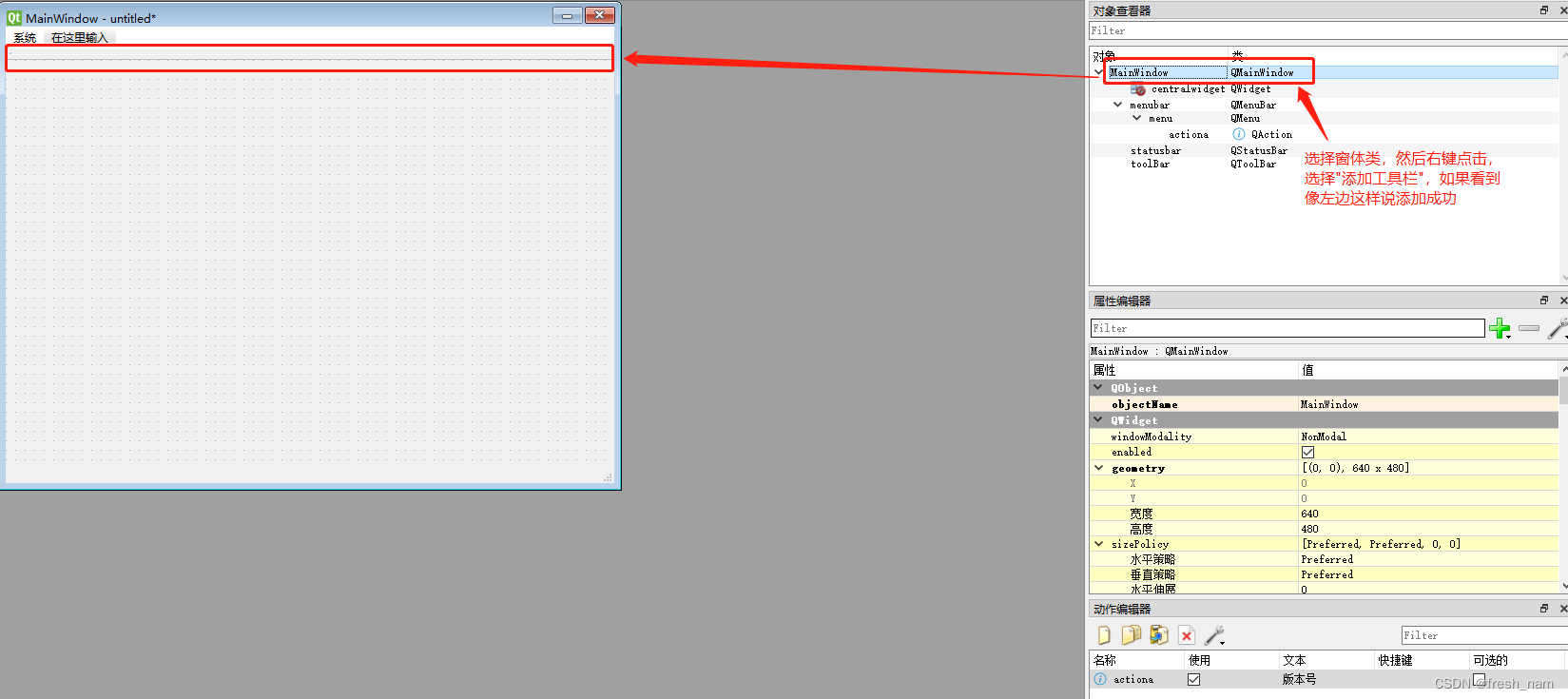Click the actiona info icon in action list
Viewport: 1568px width, 699px height.
pyautogui.click(x=1100, y=679)
